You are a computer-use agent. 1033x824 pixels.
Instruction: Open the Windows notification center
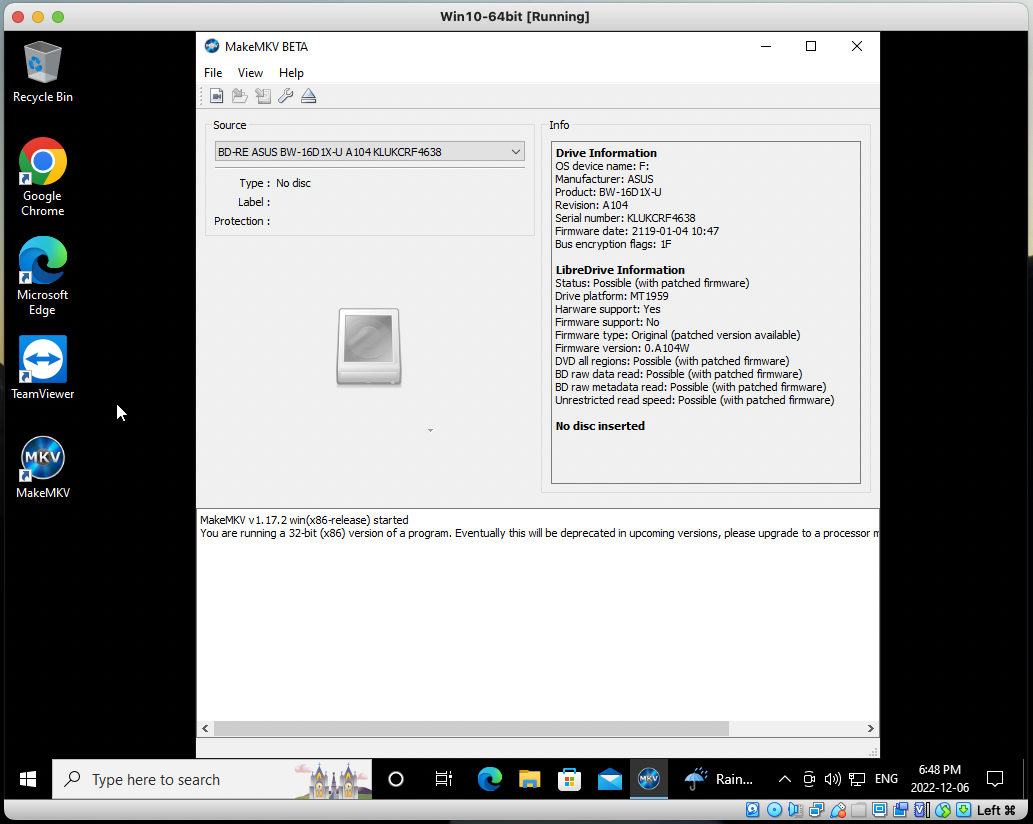[995, 779]
